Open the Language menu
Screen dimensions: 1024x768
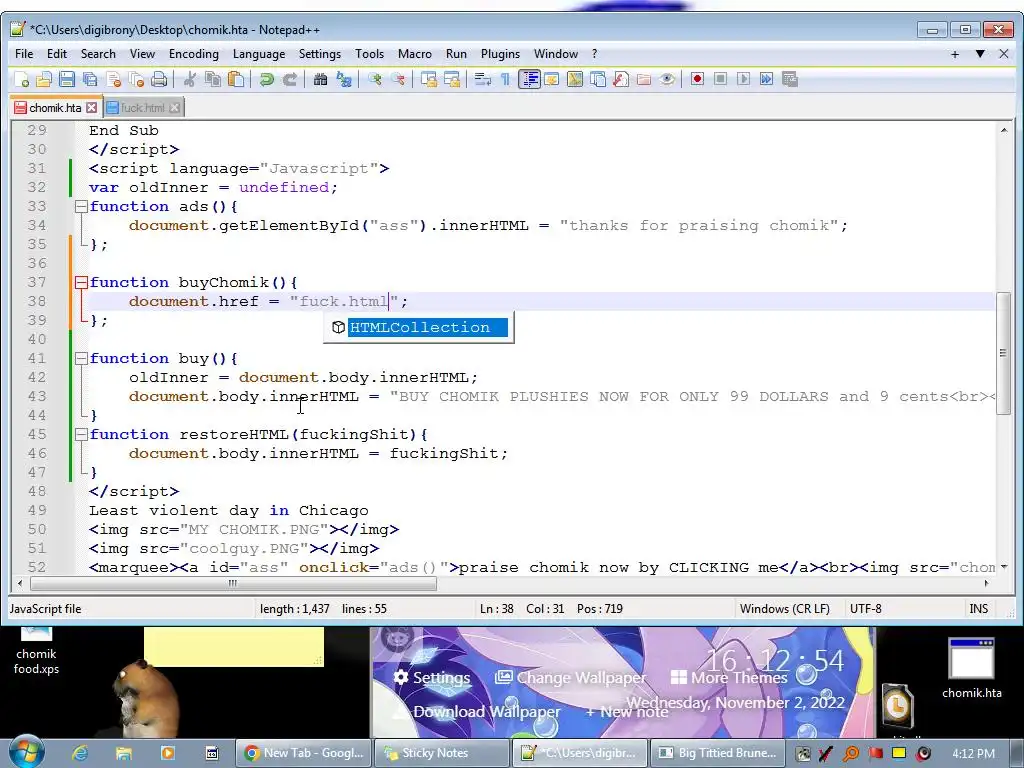pyautogui.click(x=259, y=54)
